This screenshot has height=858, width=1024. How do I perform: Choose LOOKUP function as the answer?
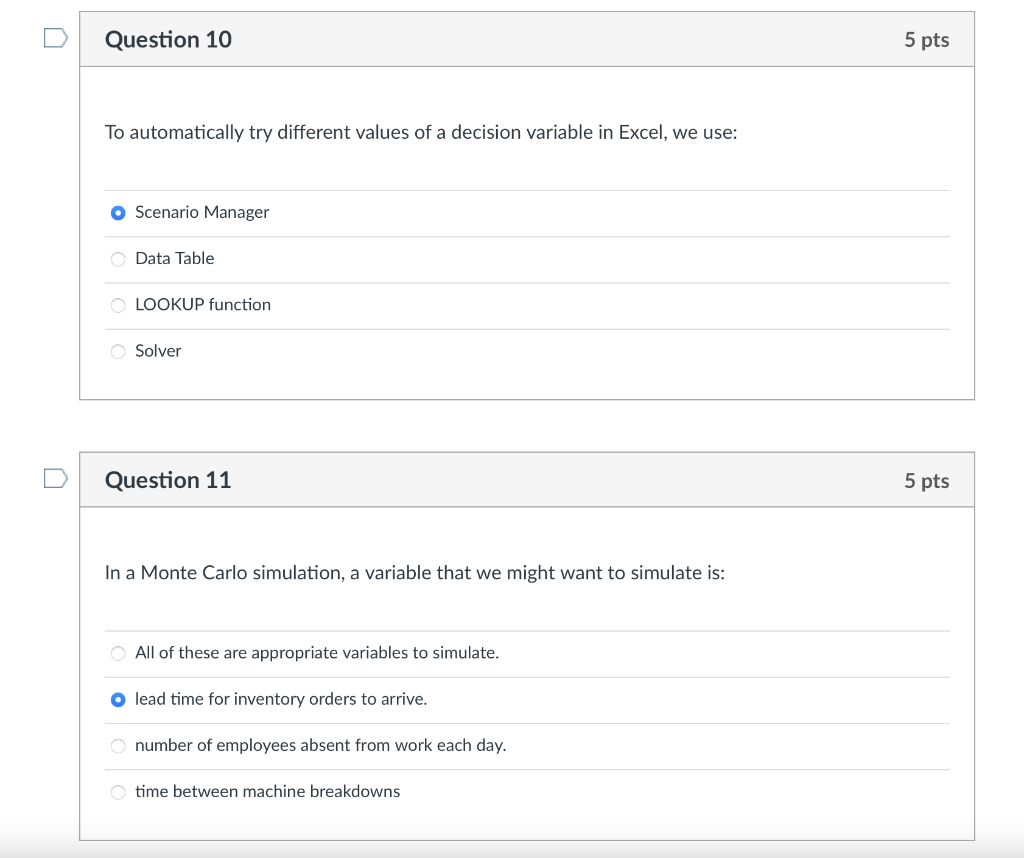(x=117, y=305)
